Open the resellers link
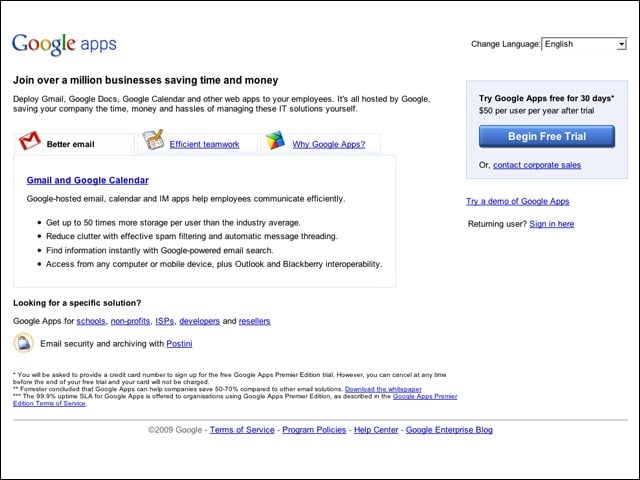The height and width of the screenshot is (480, 640). point(254,321)
